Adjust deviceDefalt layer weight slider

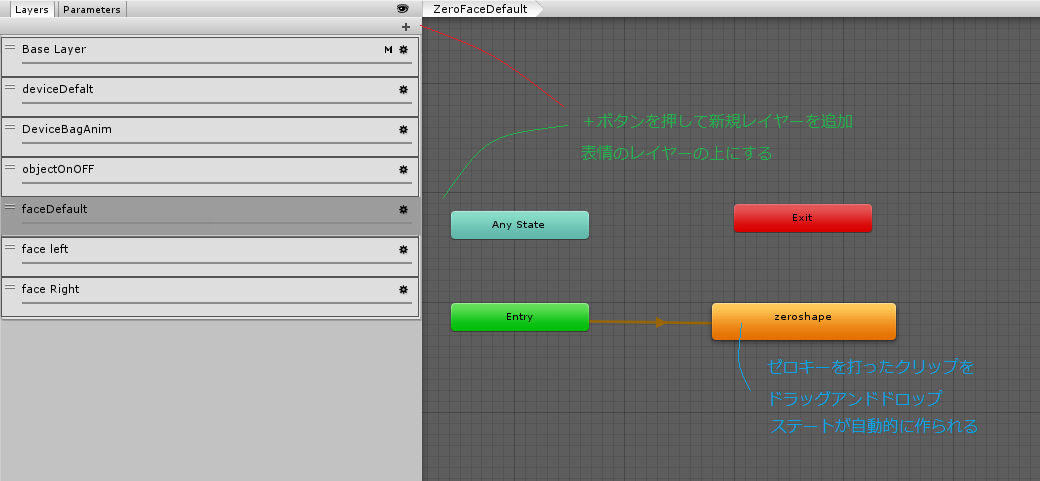click(217, 103)
